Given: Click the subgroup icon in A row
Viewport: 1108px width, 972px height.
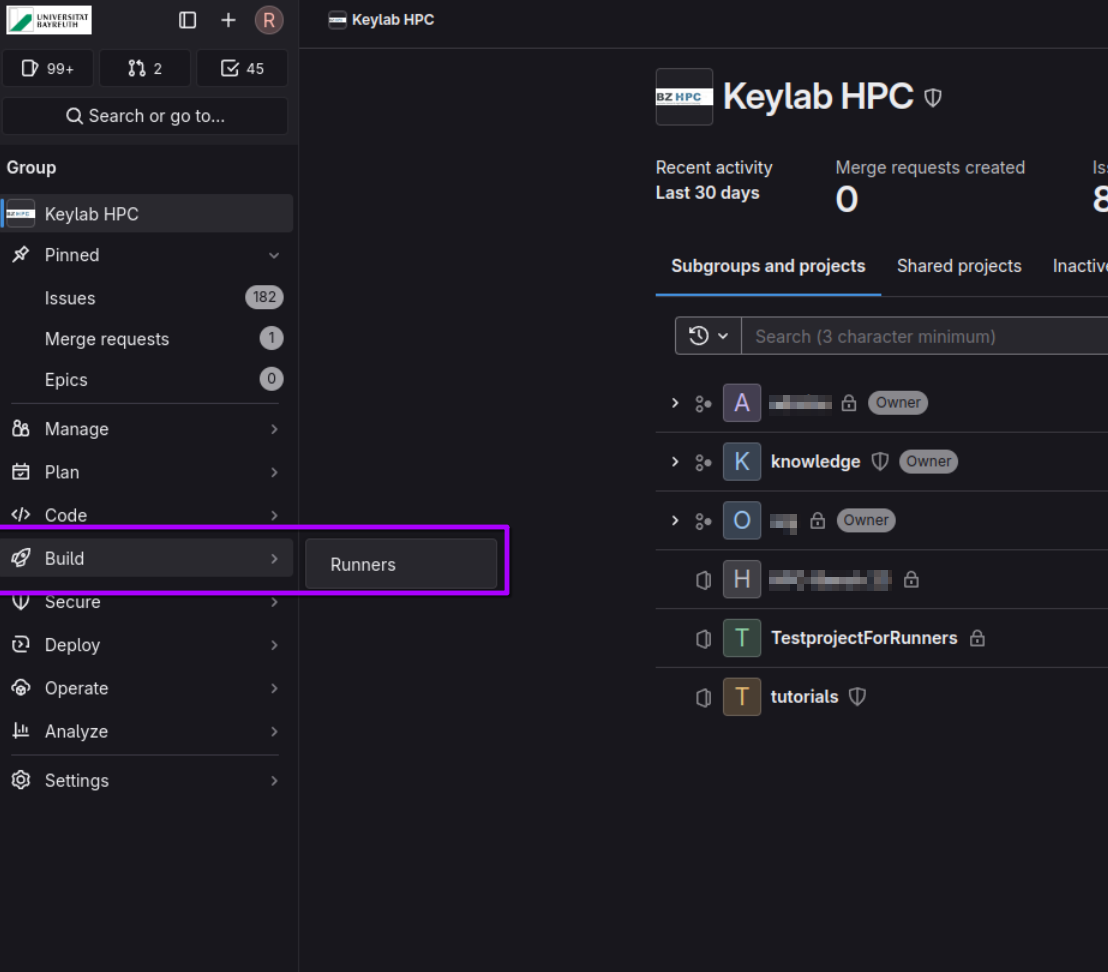Looking at the screenshot, I should [703, 403].
